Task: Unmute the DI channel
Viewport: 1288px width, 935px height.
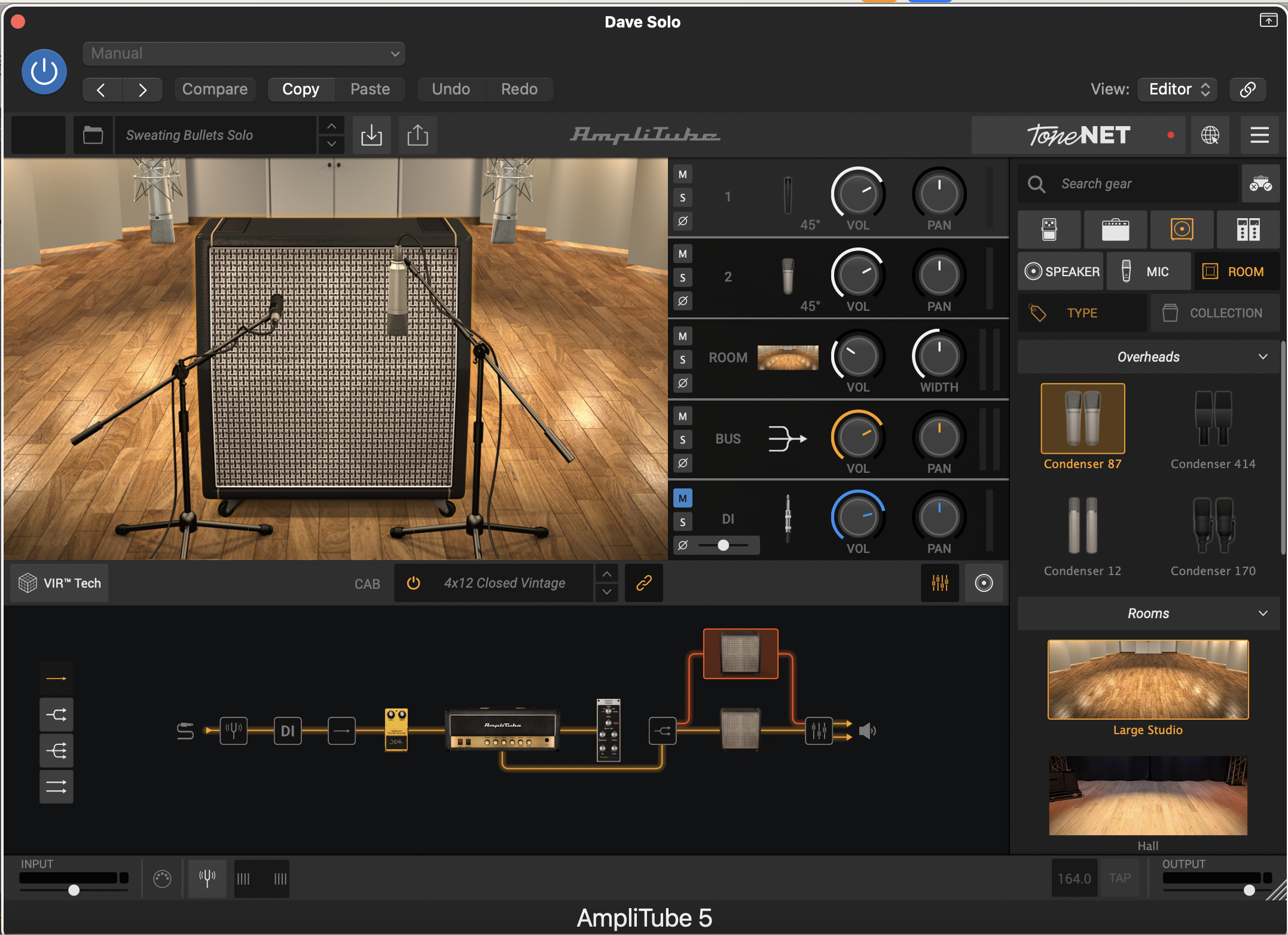Action: click(682, 498)
